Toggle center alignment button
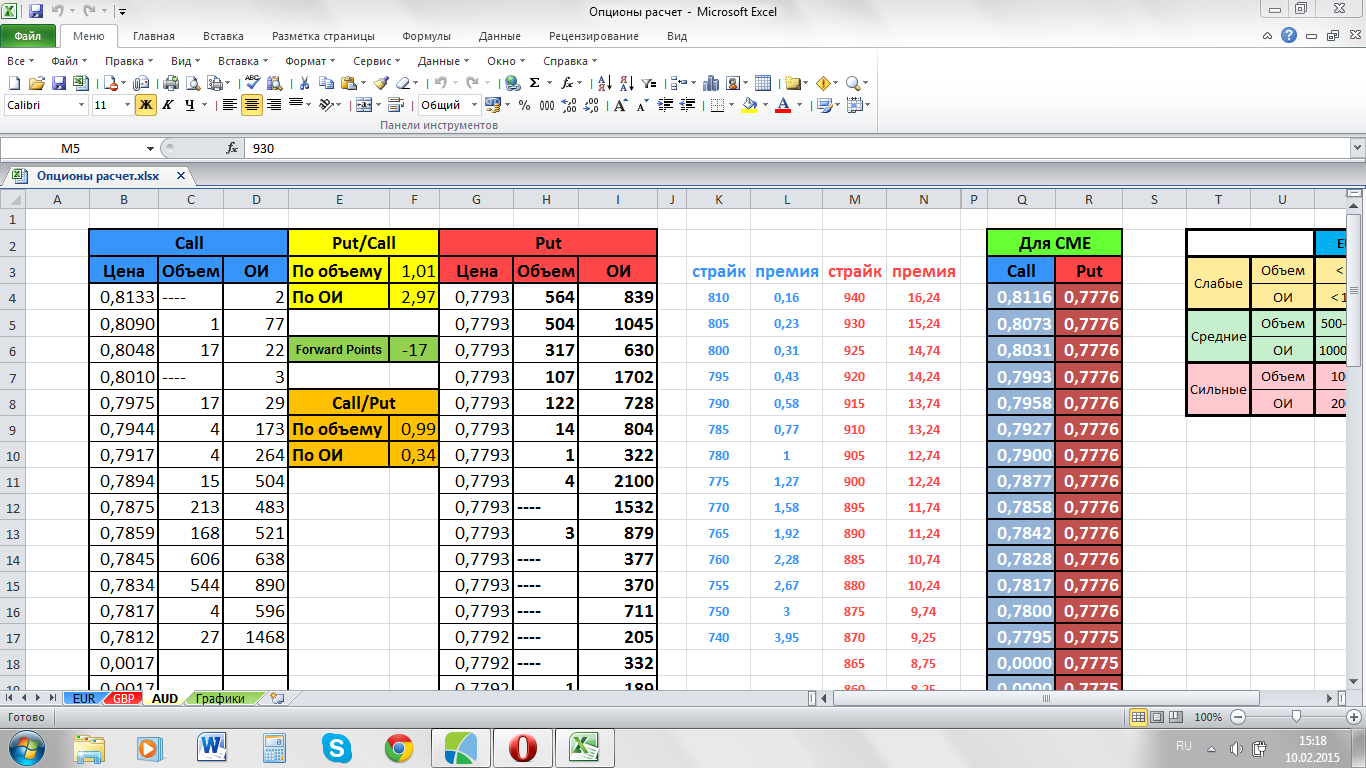 [x=252, y=105]
